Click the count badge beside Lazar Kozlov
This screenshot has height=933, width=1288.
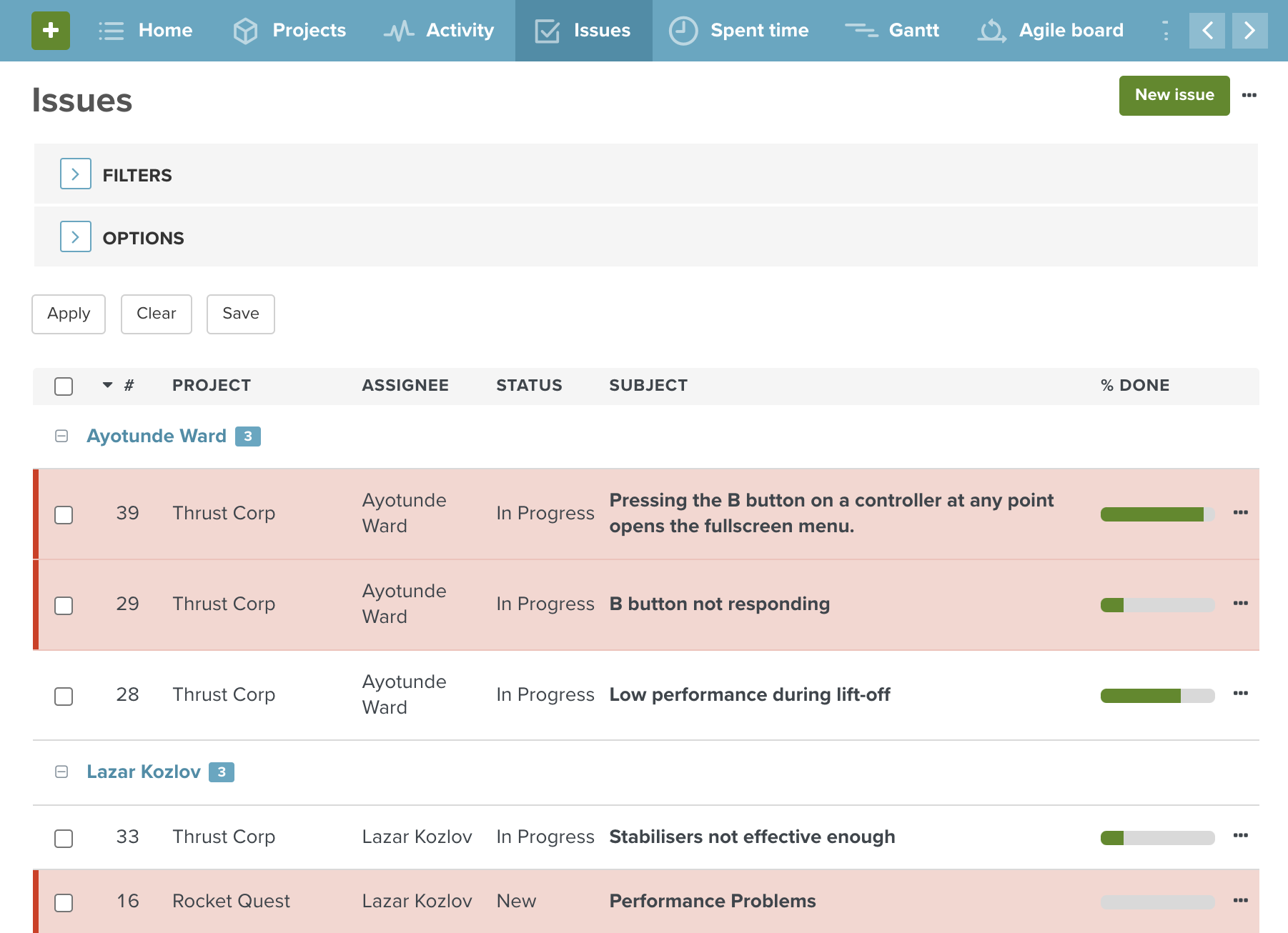222,772
